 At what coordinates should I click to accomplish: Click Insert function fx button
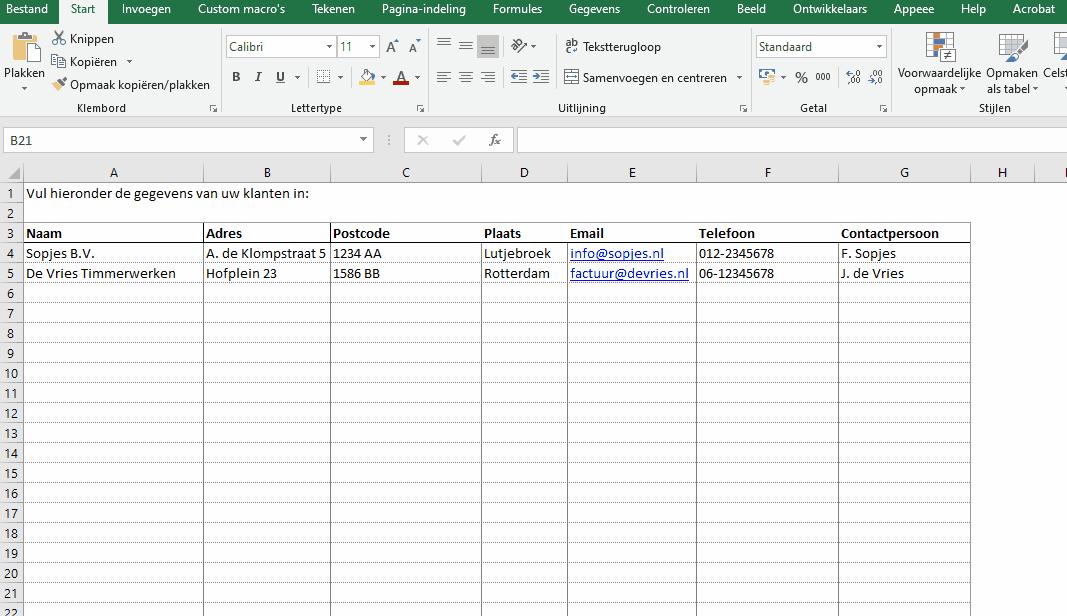[x=495, y=140]
